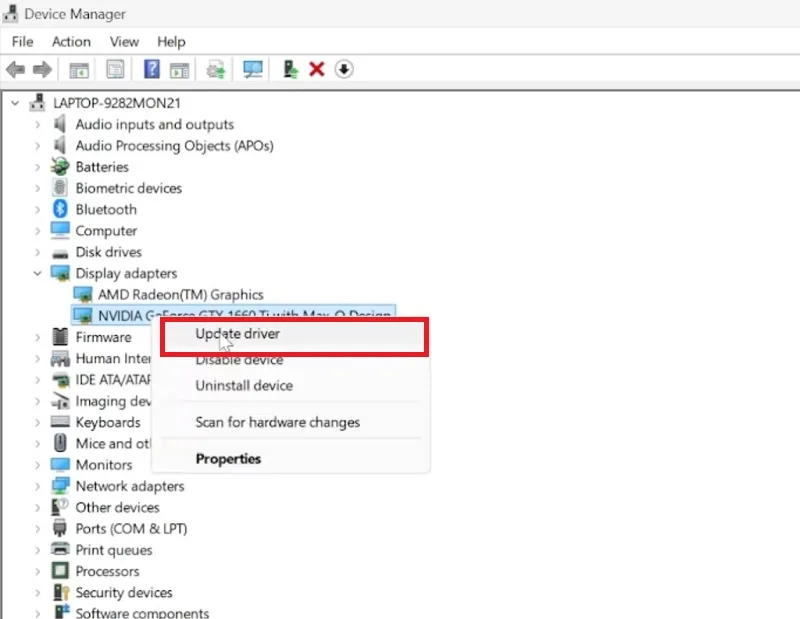This screenshot has height=619, width=800.
Task: Click the Security devices key icon
Action: tap(61, 592)
